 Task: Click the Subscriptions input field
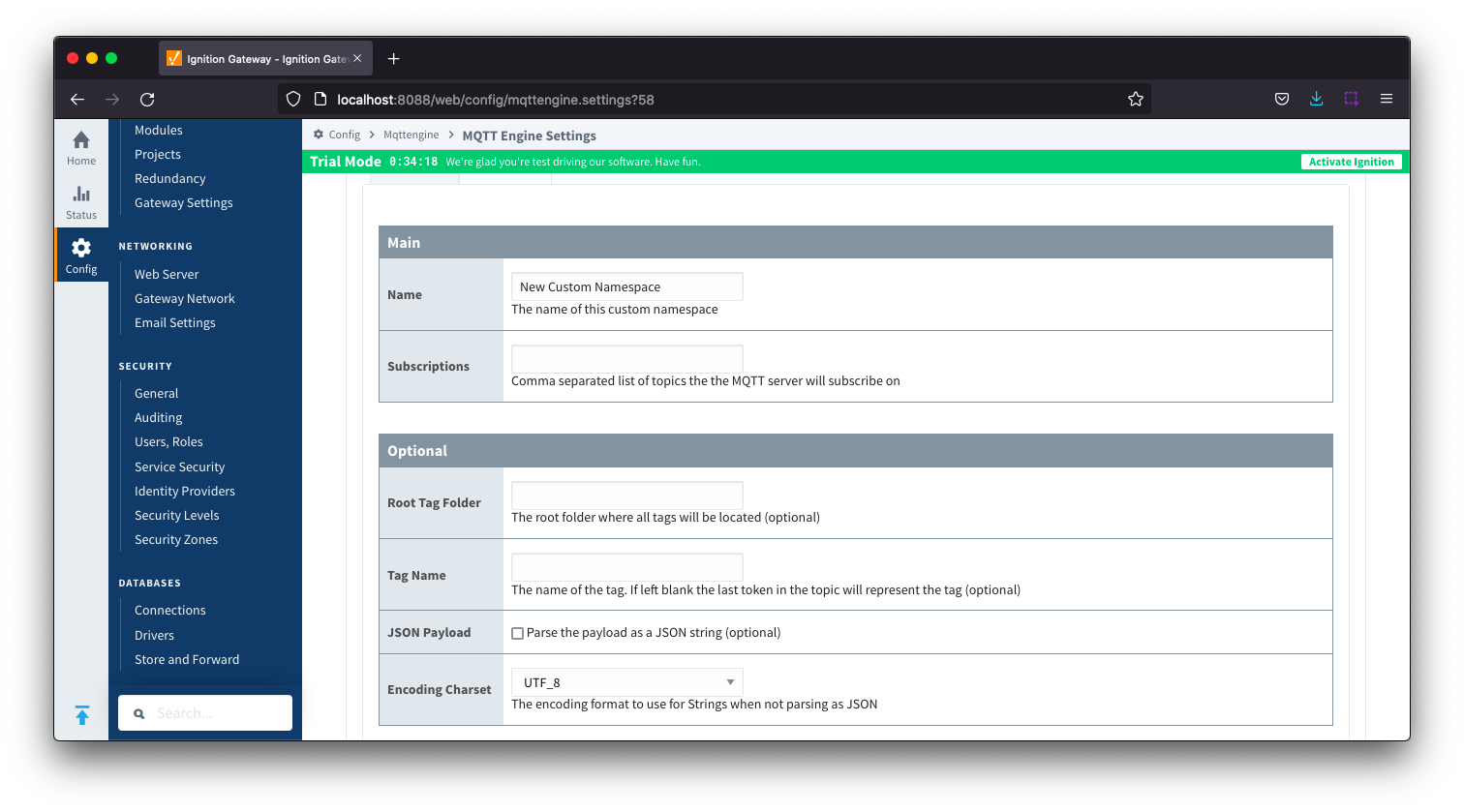(x=627, y=358)
